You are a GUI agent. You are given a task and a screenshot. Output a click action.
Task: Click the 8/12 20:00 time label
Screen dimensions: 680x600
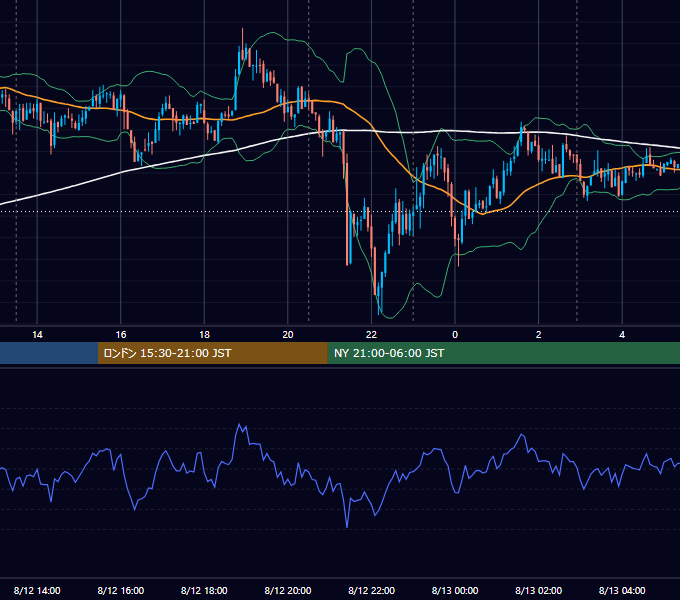coord(288,590)
